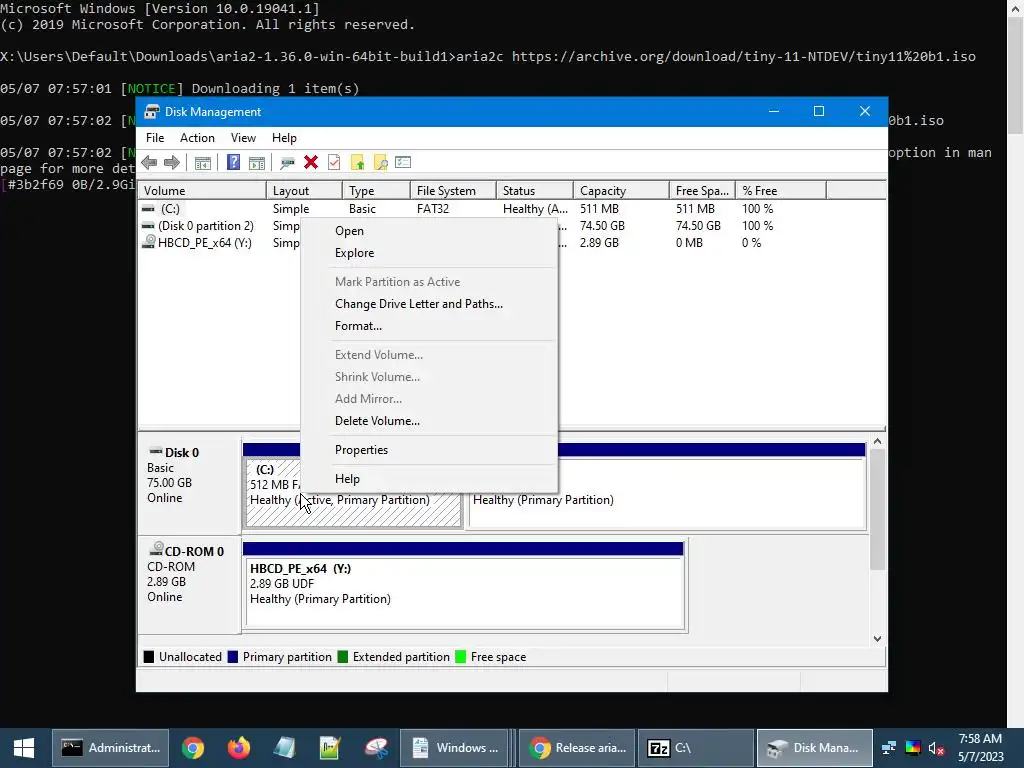This screenshot has width=1024, height=768.
Task: Click the red X Delete toolbar icon
Action: [311, 163]
